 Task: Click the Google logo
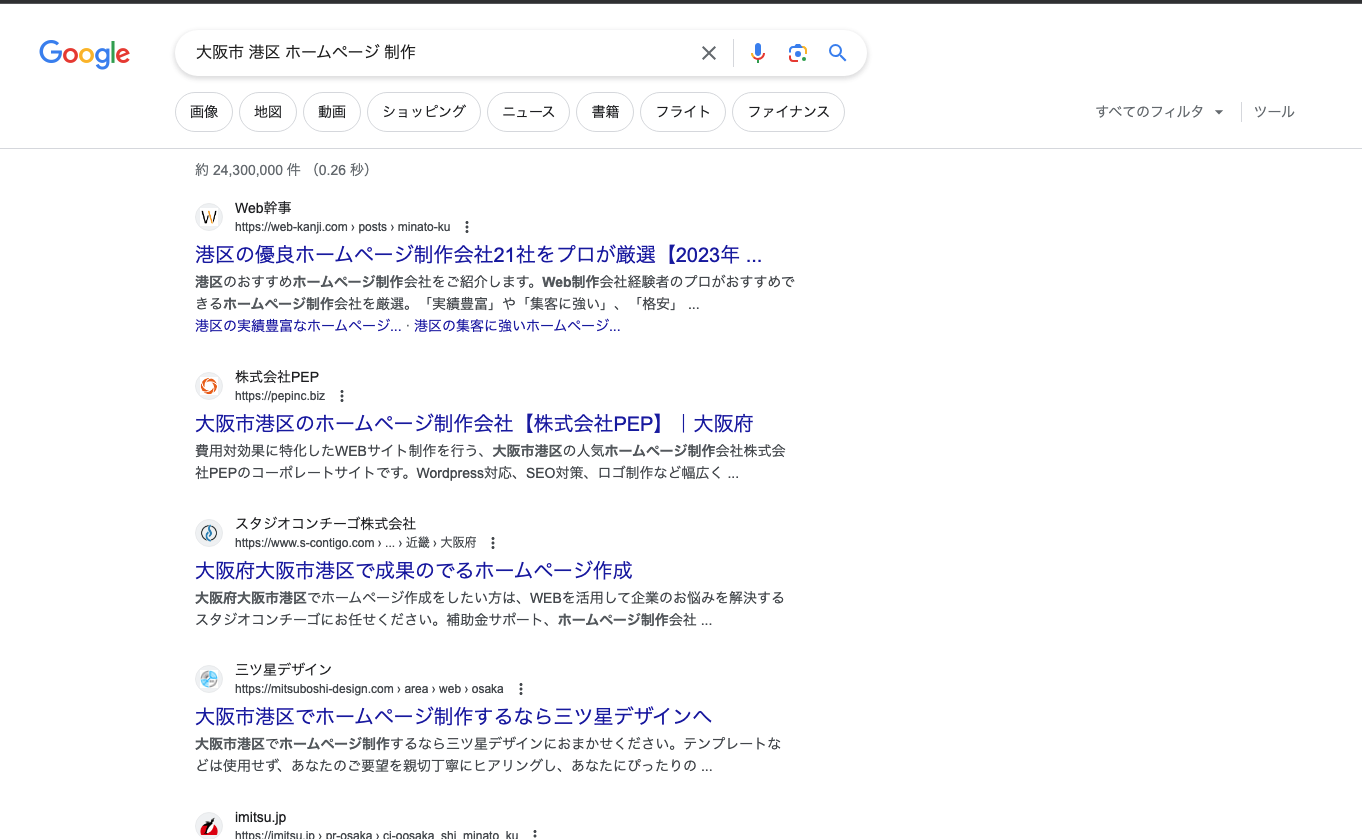click(x=85, y=53)
